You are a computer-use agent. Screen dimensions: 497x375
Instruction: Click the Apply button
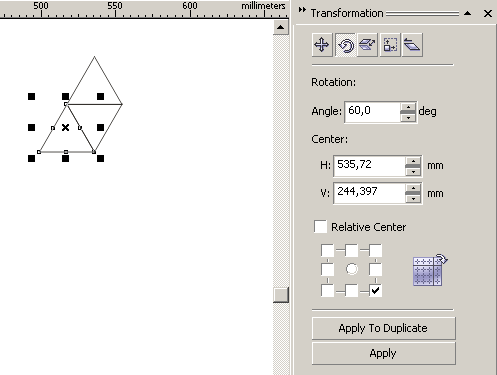[x=383, y=353]
